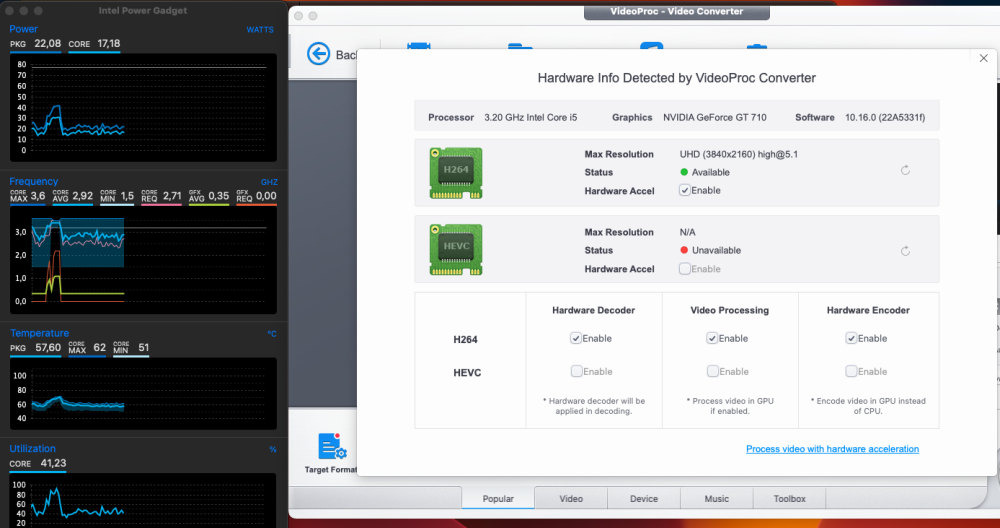The width and height of the screenshot is (1000, 528).
Task: Switch to the Music tab
Action: pyautogui.click(x=716, y=498)
